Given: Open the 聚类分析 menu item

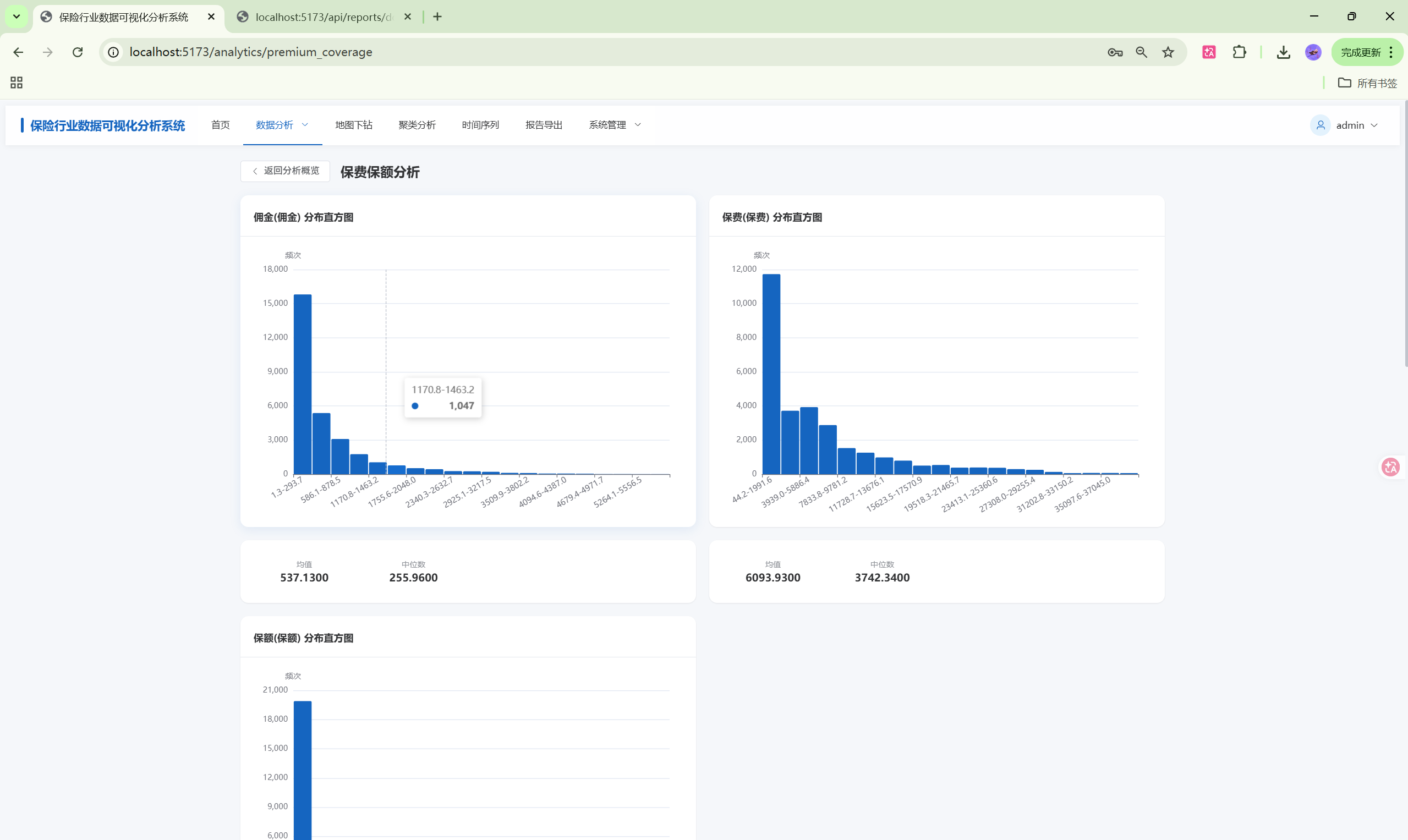Looking at the screenshot, I should pyautogui.click(x=417, y=125).
